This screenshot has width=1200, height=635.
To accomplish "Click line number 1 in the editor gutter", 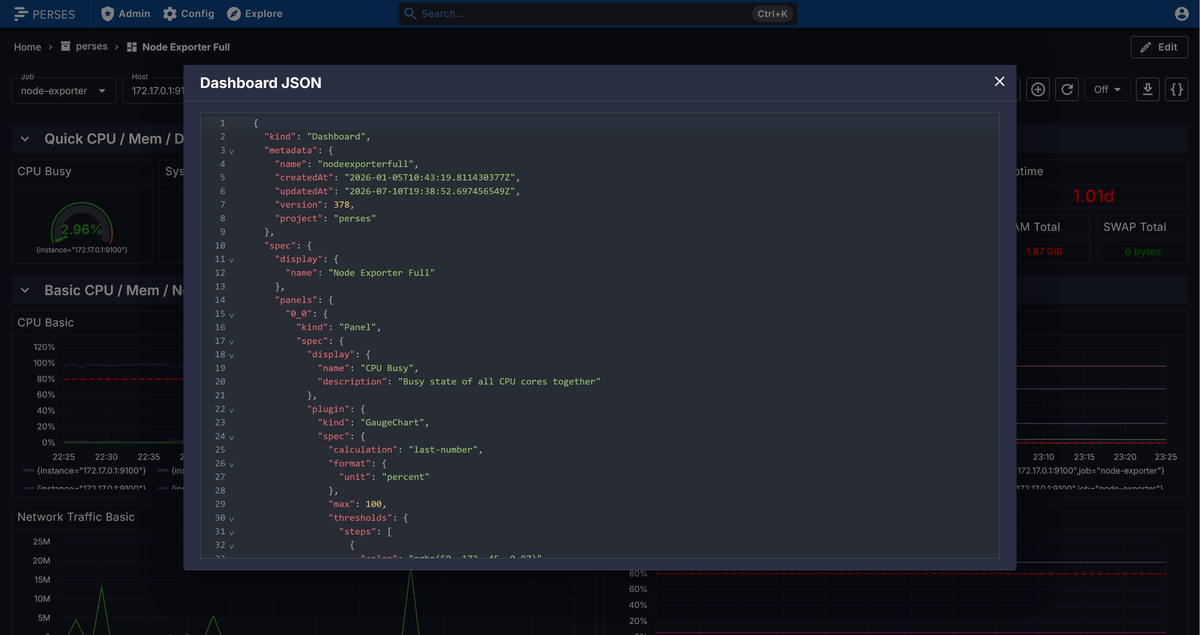I will point(222,123).
